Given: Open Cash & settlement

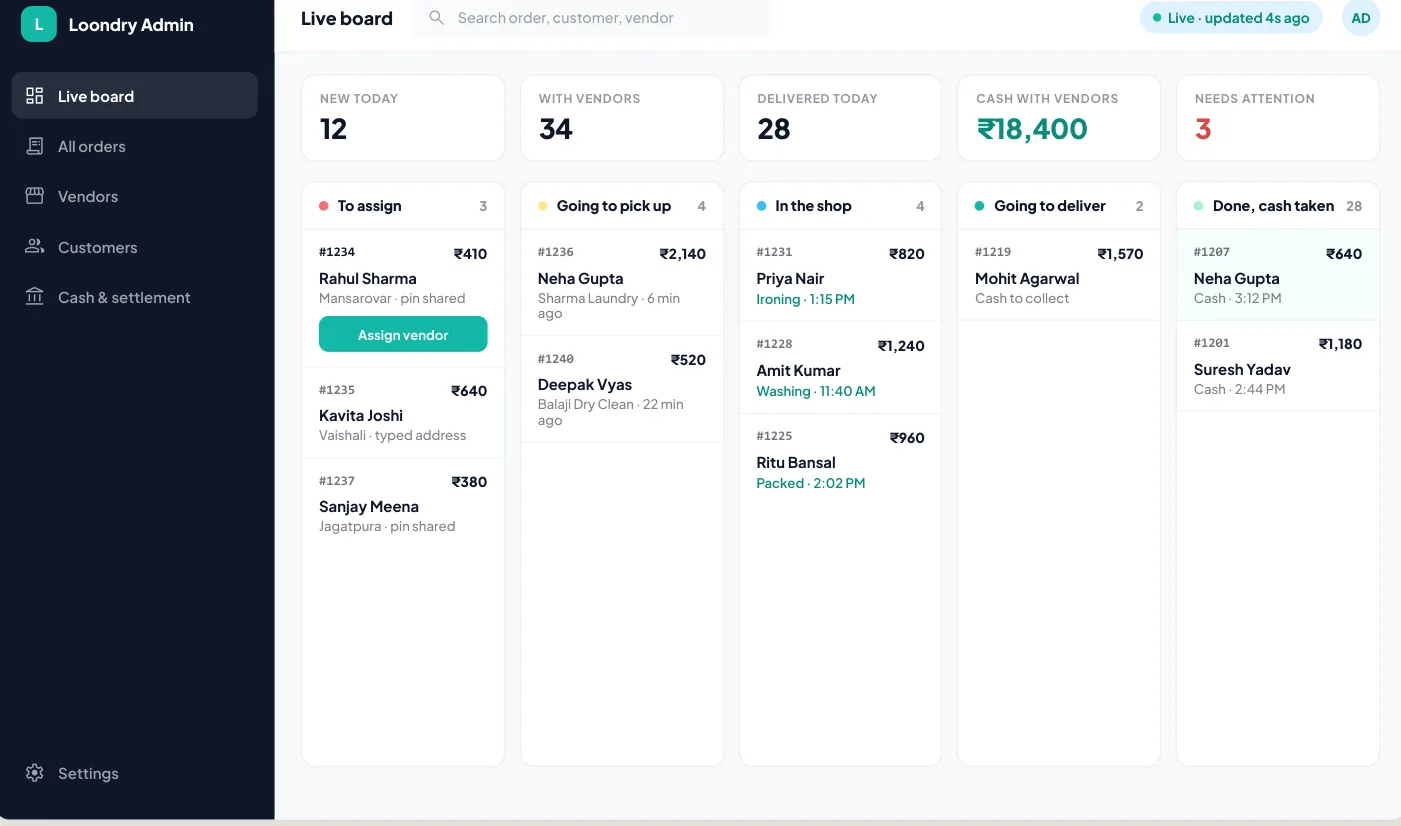Looking at the screenshot, I should [135, 297].
